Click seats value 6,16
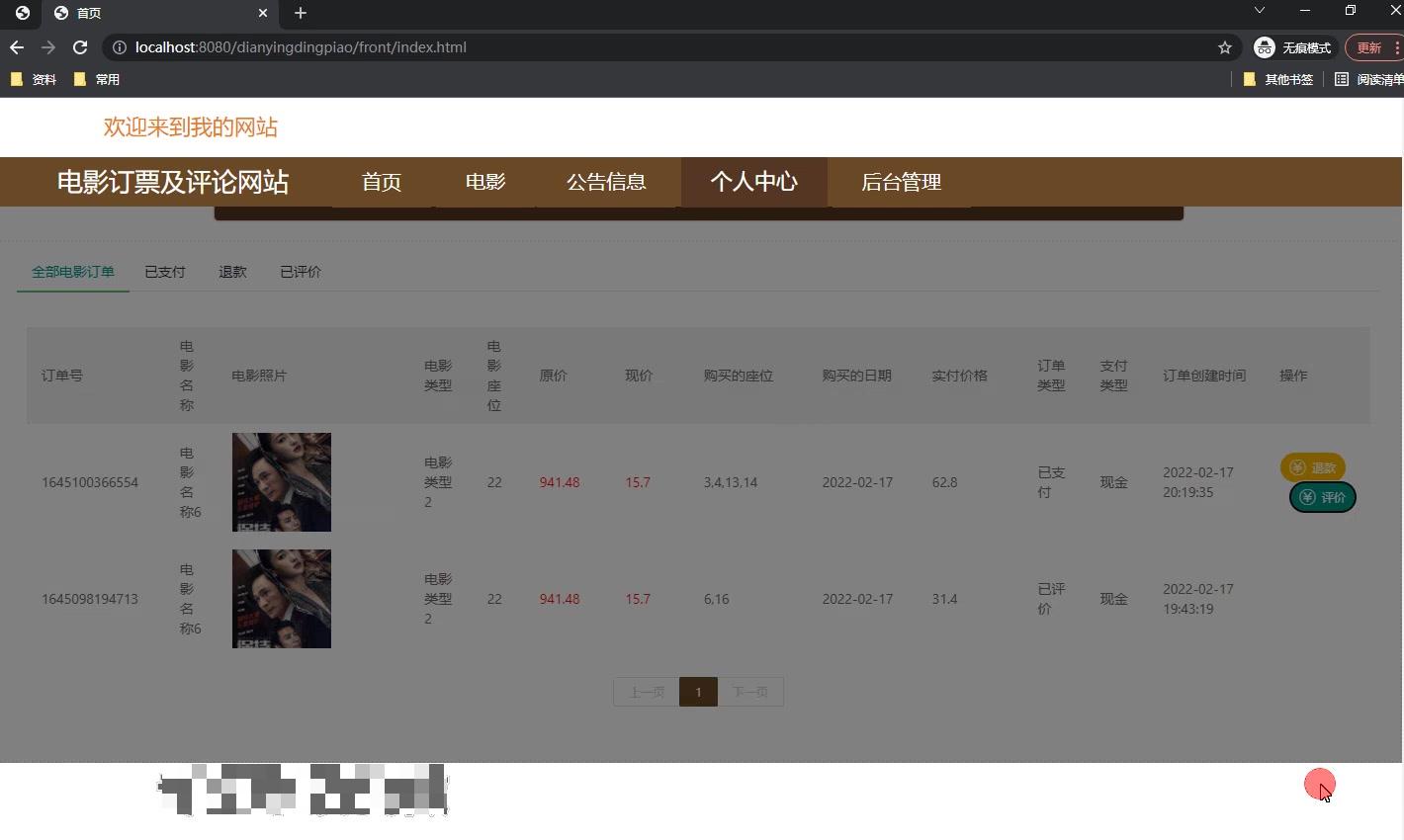This screenshot has height=840, width=1404. pyautogui.click(x=717, y=599)
